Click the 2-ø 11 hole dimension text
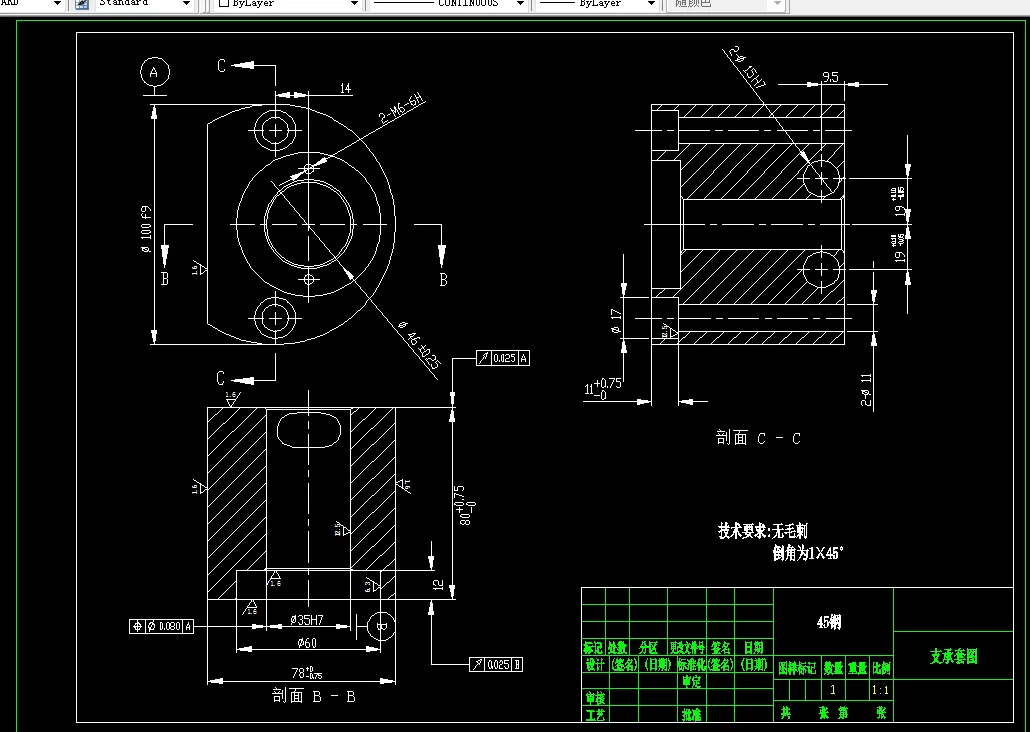 (x=866, y=390)
